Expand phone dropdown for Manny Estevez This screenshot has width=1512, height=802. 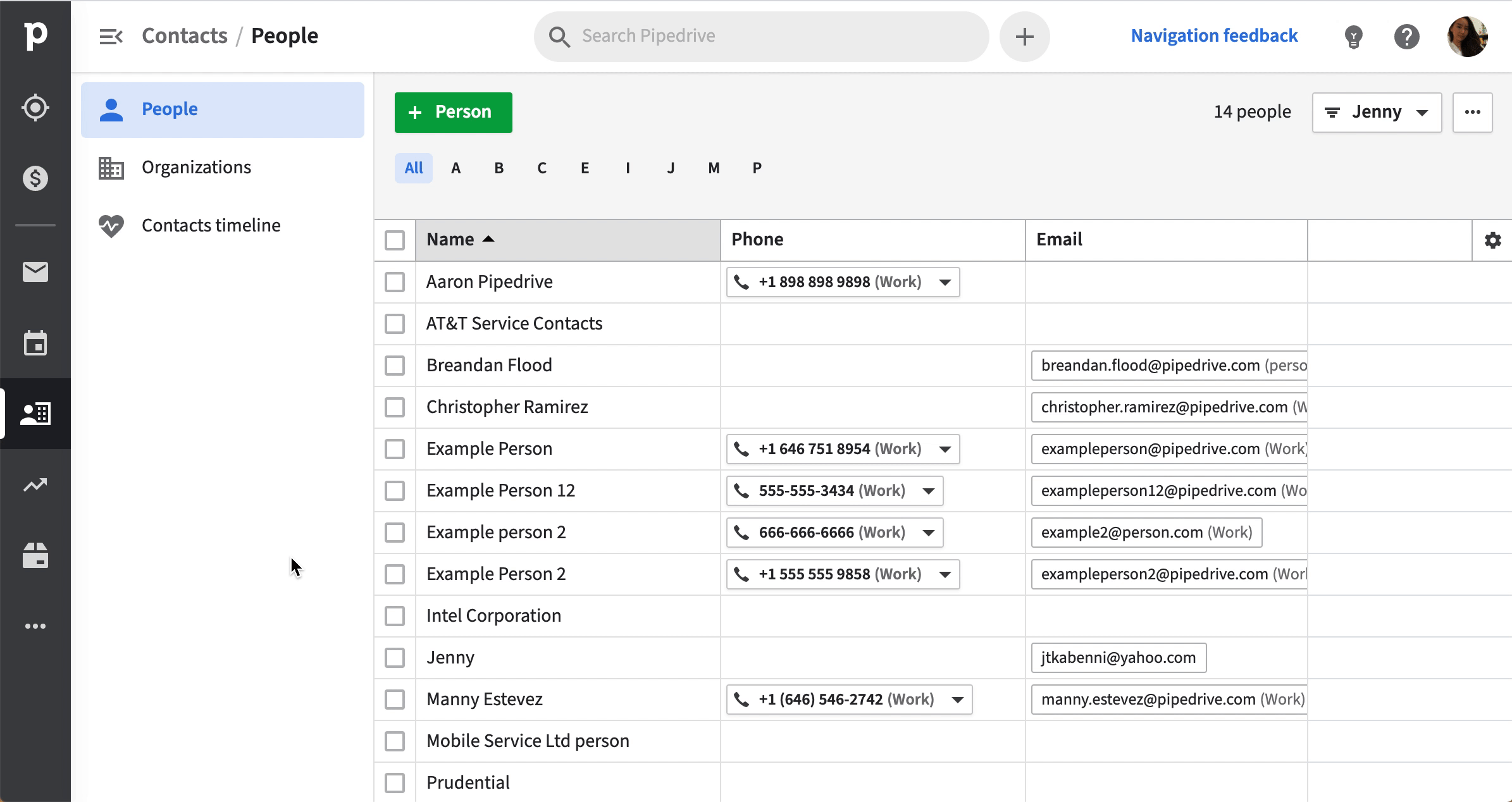(x=958, y=700)
